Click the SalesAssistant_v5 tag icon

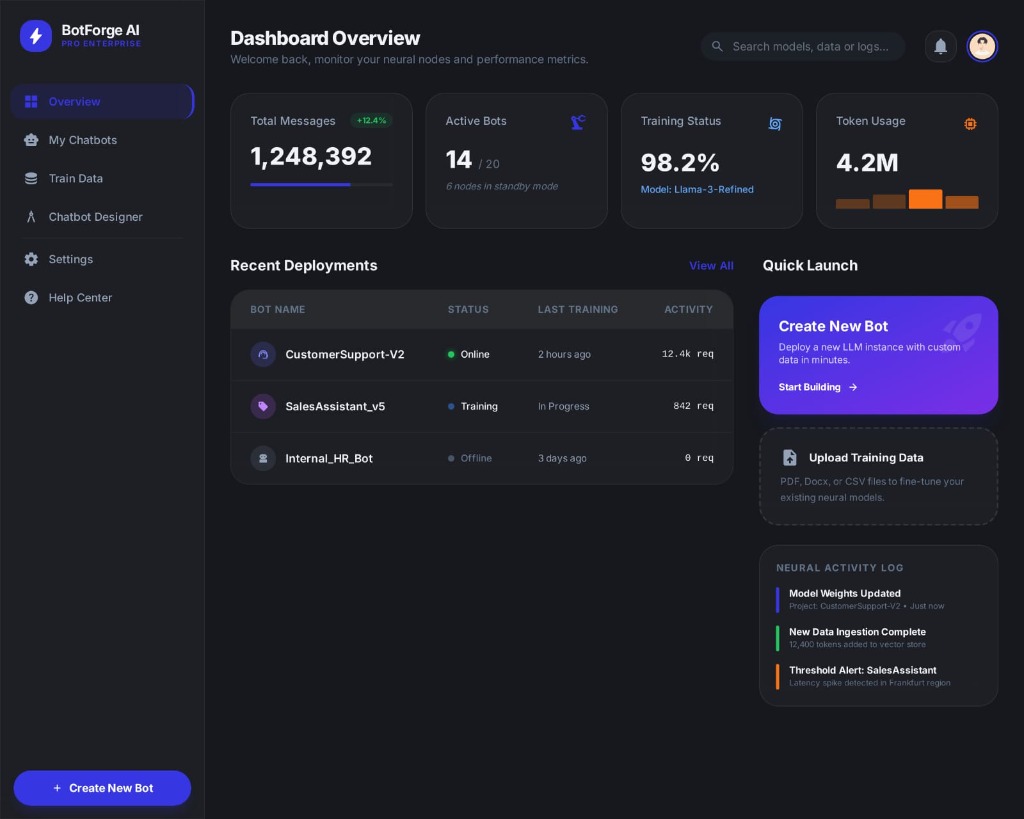(x=263, y=406)
